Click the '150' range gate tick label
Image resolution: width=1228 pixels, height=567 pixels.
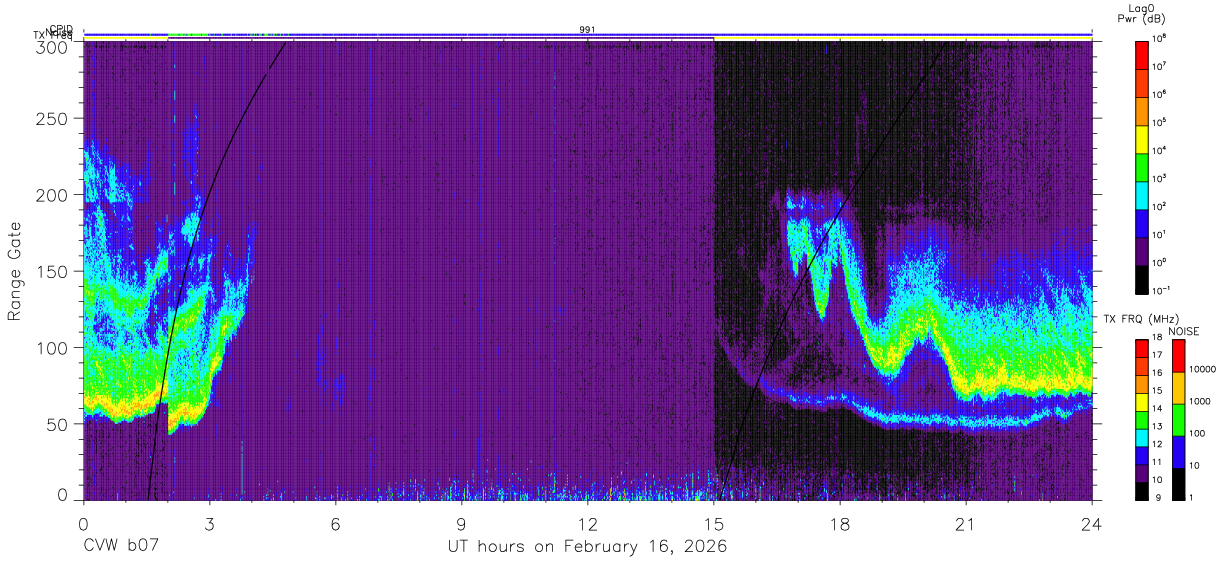pyautogui.click(x=54, y=271)
